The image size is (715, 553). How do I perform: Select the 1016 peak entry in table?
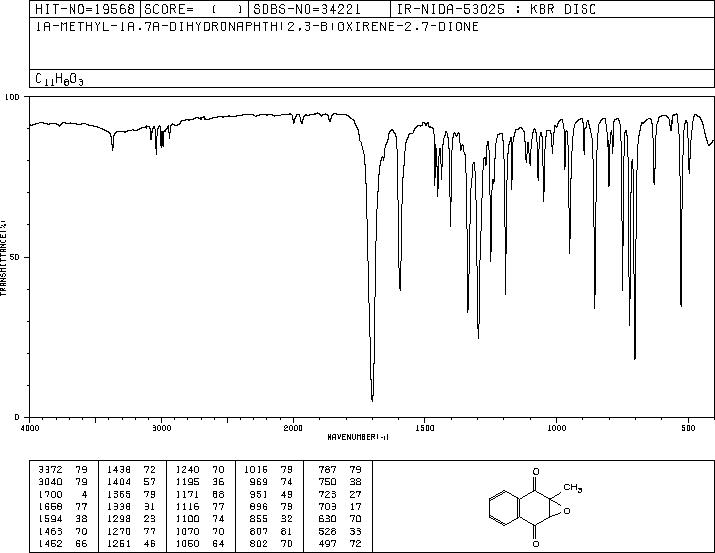268,469
